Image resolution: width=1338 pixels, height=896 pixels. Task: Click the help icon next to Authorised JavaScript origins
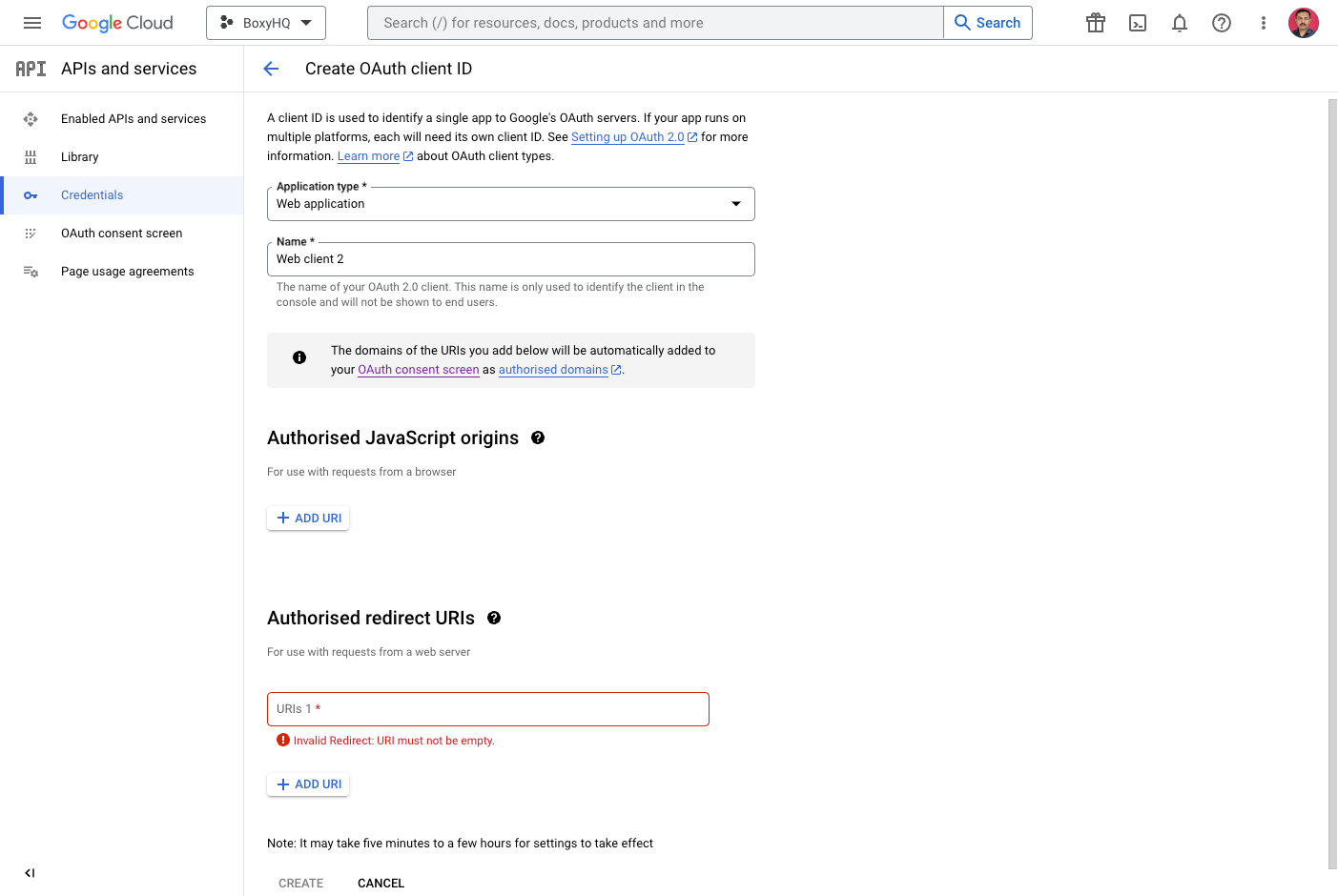click(x=538, y=438)
